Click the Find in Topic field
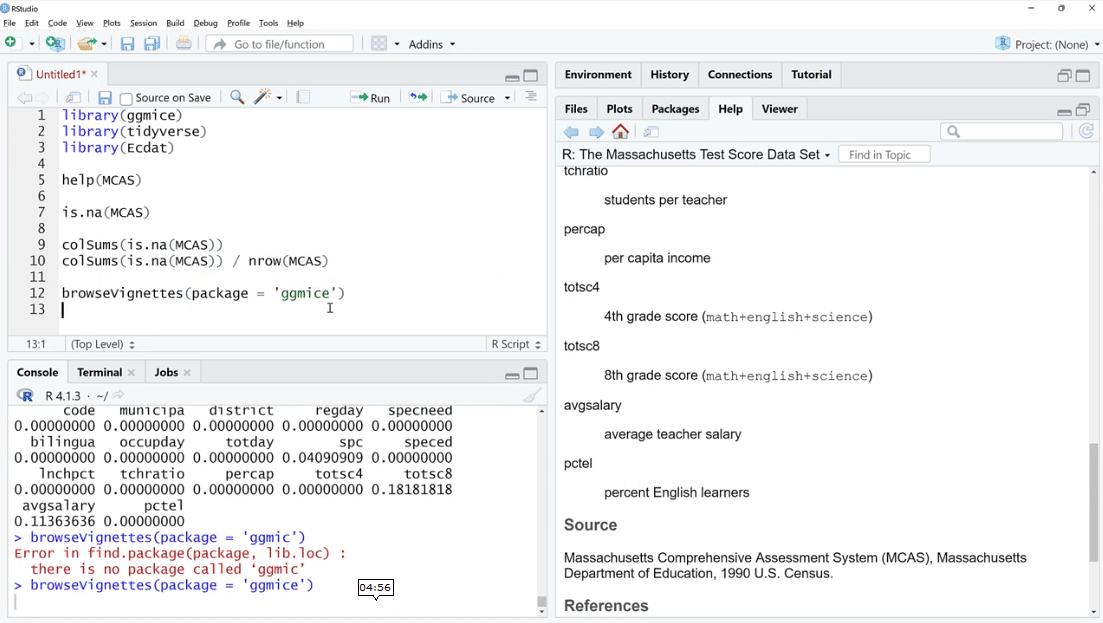1103x623 pixels. coord(884,155)
